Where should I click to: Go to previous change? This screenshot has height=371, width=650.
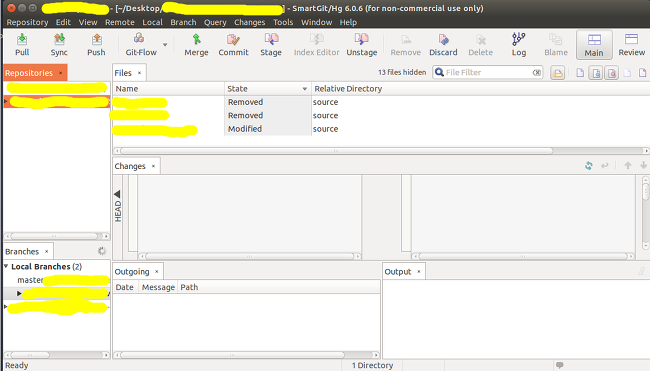pos(628,166)
